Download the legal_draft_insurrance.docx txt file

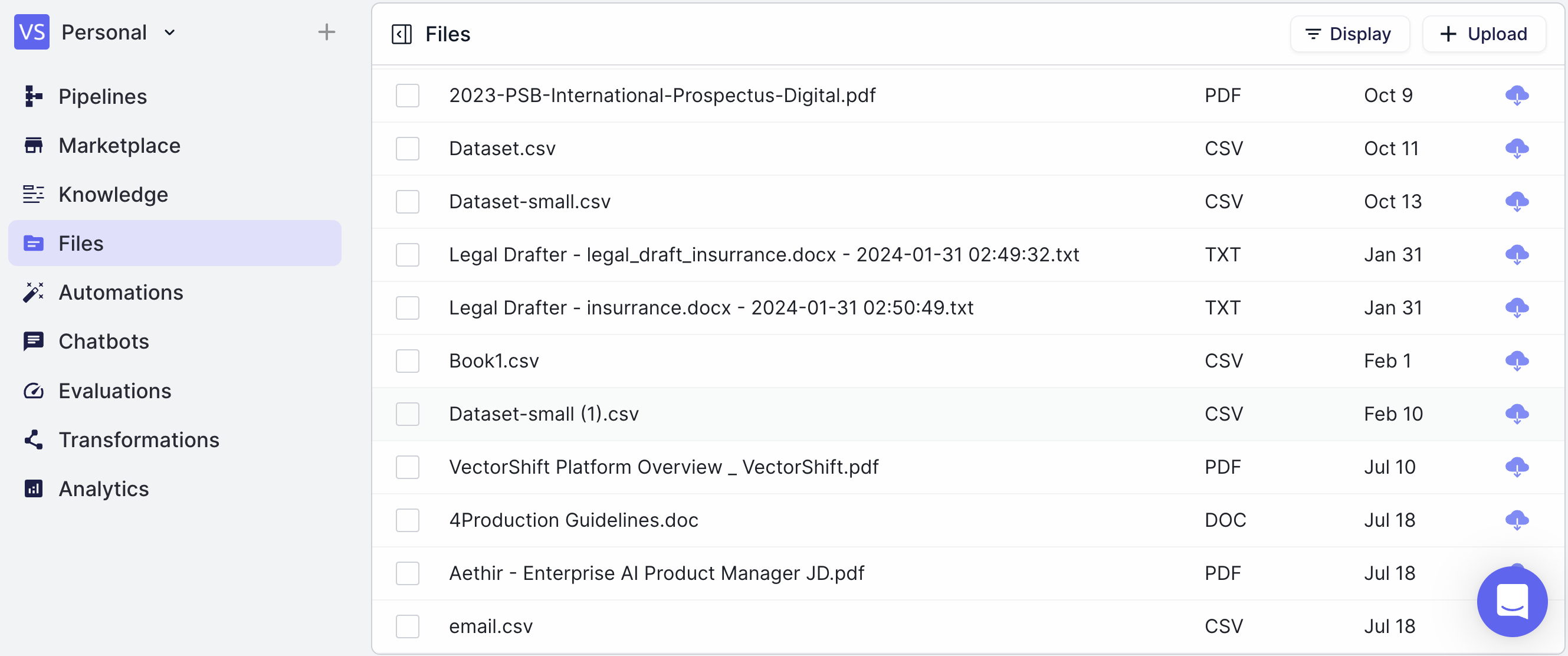[x=1516, y=254]
